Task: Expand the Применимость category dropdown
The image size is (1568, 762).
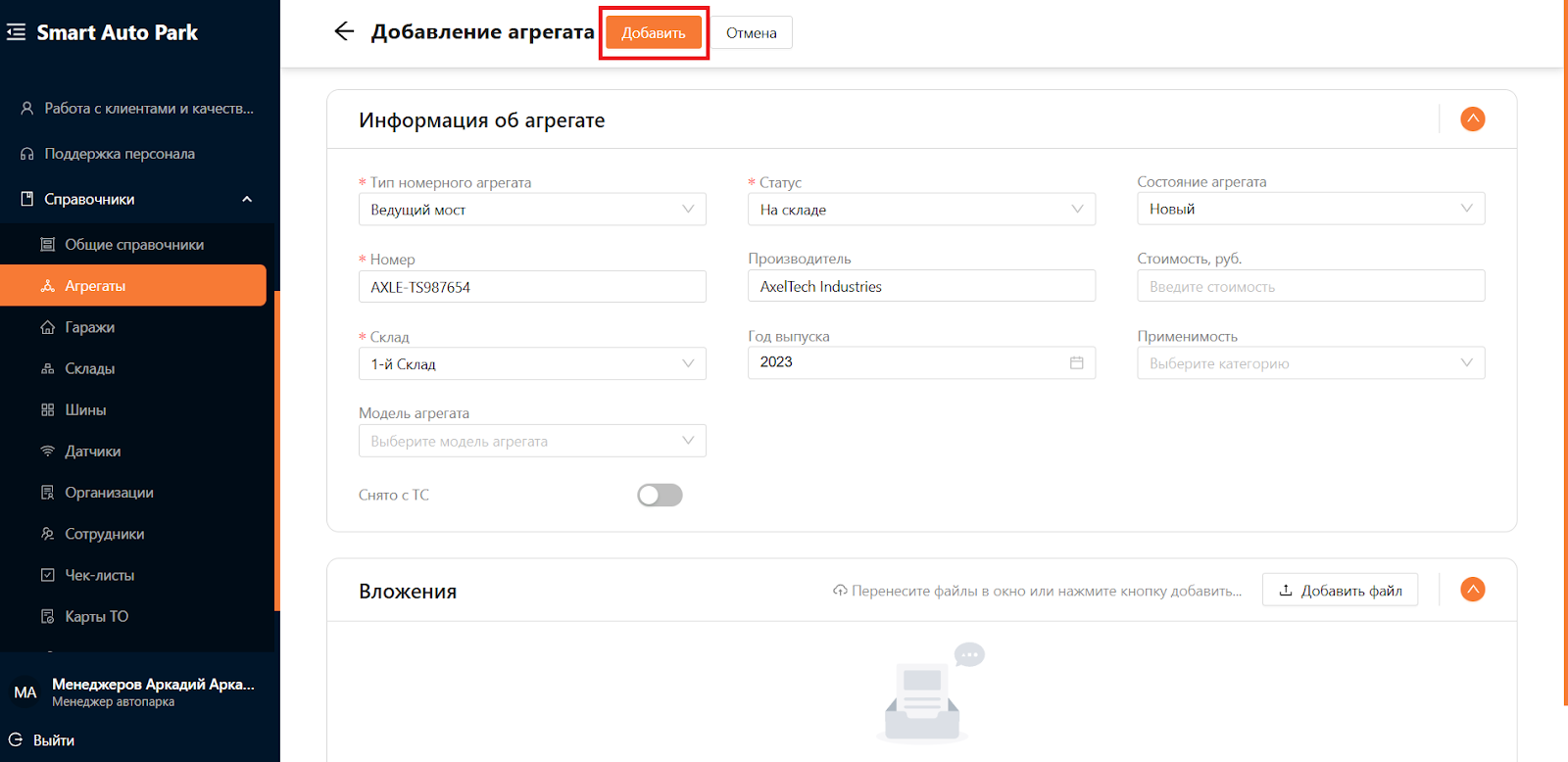Action: pyautogui.click(x=1309, y=363)
